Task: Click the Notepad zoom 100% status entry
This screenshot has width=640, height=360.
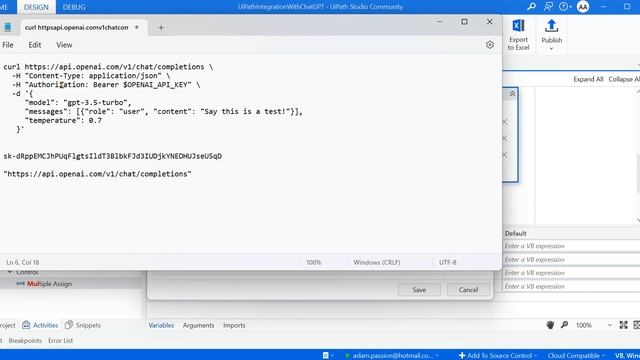Action: tap(313, 262)
